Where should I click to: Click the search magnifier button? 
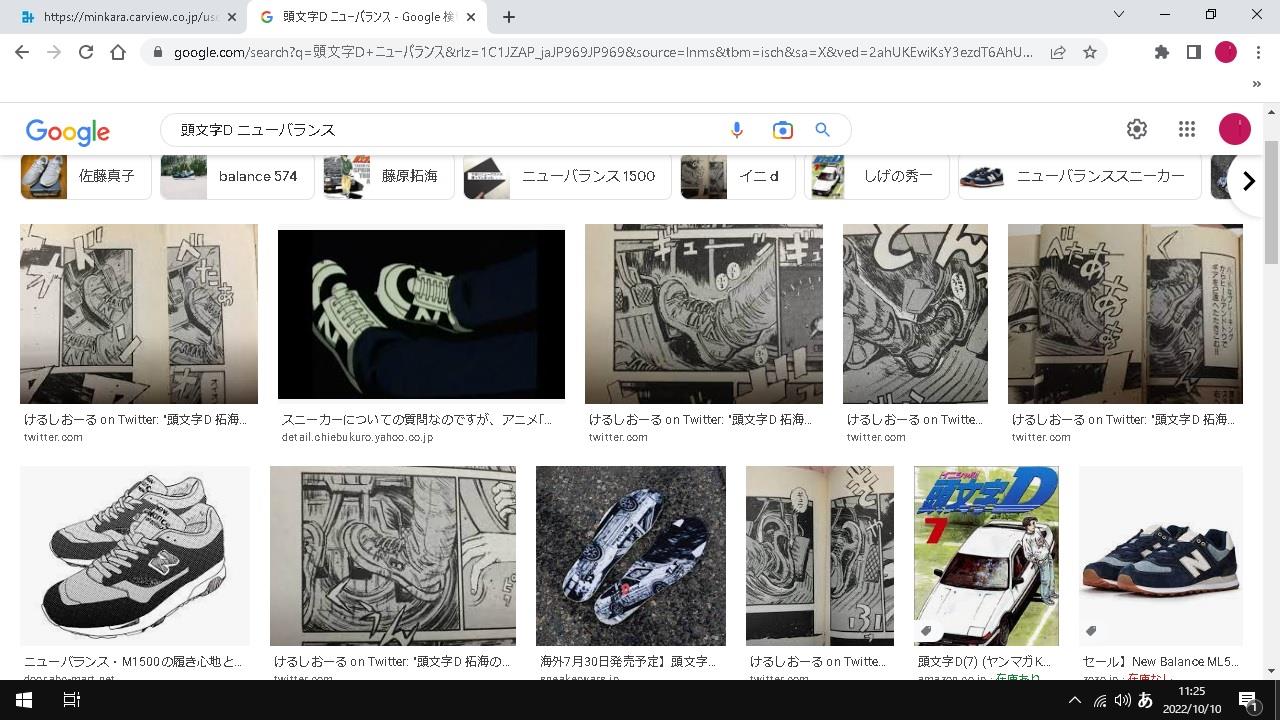click(823, 130)
